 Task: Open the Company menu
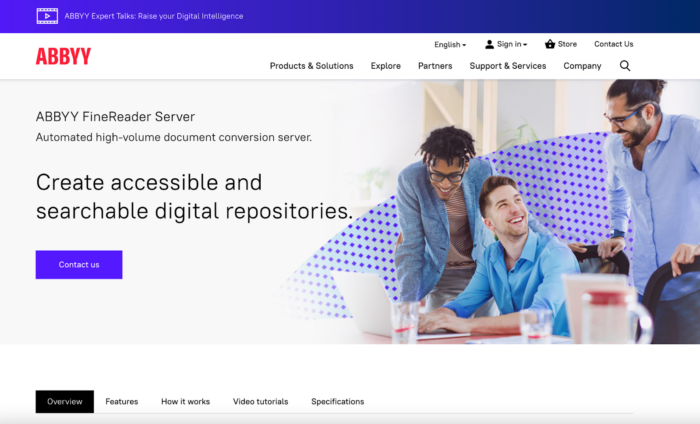tap(582, 66)
